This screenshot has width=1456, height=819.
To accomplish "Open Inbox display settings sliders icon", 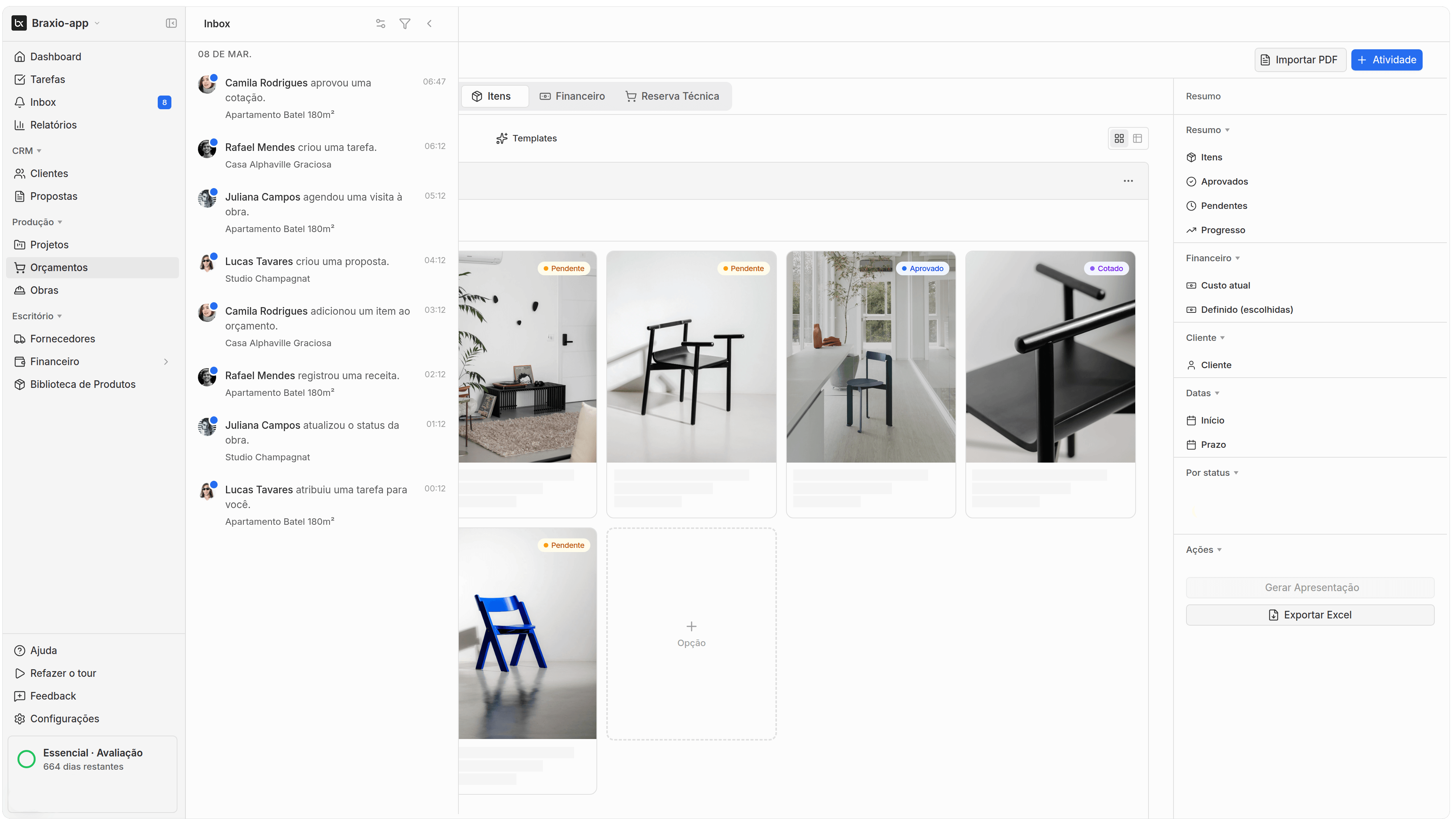I will coord(380,24).
